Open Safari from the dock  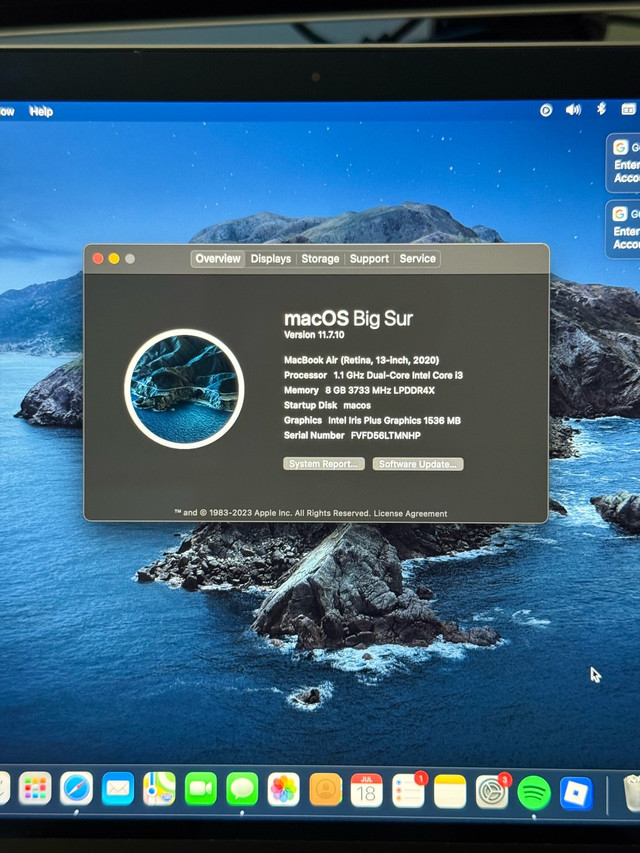(x=77, y=789)
